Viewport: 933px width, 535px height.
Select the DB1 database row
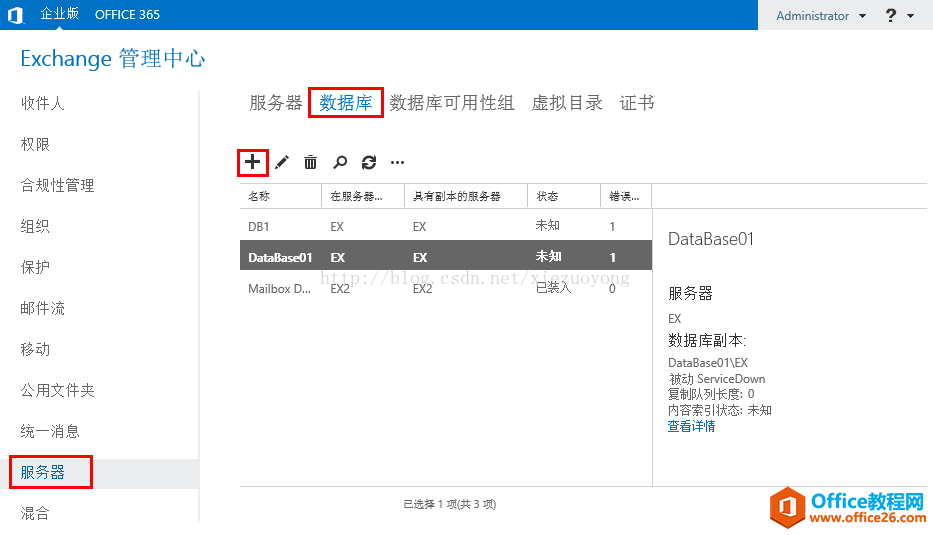(x=446, y=226)
